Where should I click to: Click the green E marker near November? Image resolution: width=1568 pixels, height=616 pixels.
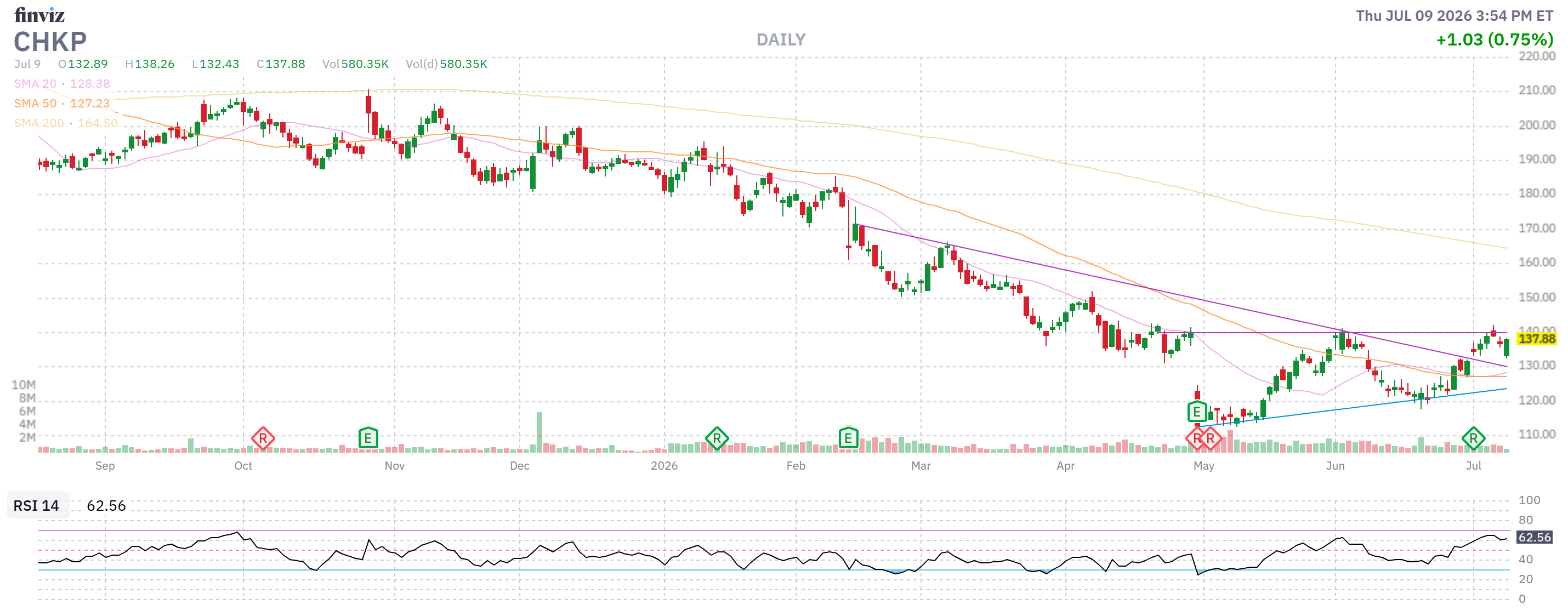click(x=368, y=438)
